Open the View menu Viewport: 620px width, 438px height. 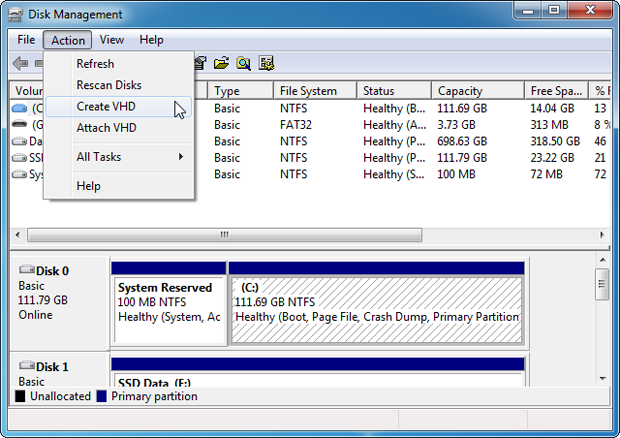[112, 40]
